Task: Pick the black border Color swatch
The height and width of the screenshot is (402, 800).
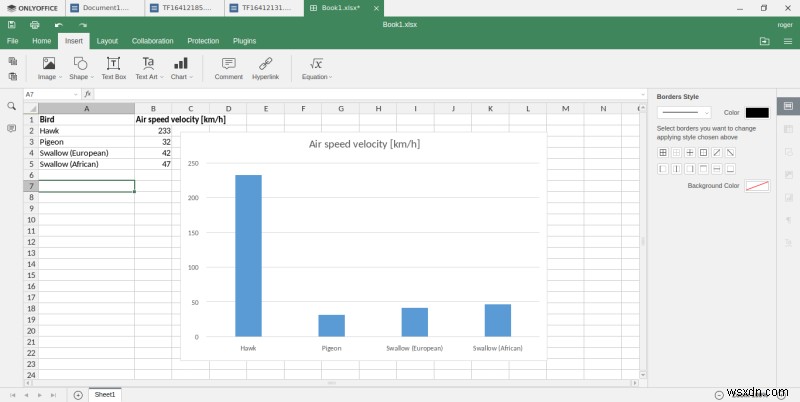Action: [757, 113]
